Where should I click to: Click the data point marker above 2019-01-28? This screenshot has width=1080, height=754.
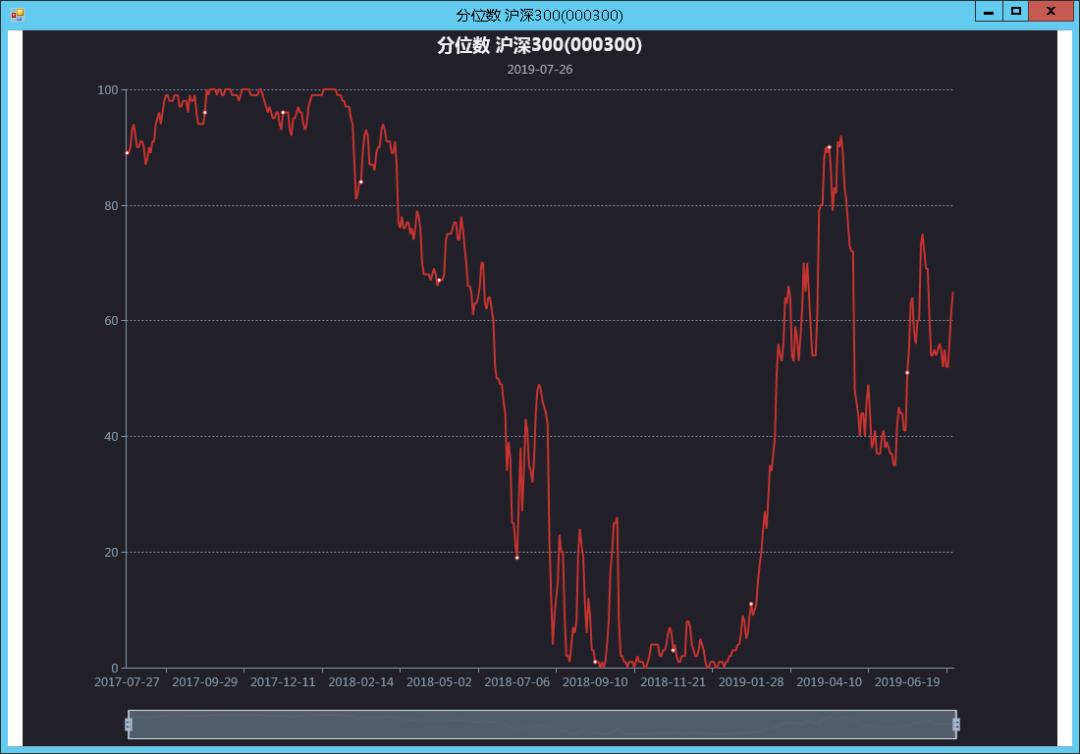click(x=751, y=604)
